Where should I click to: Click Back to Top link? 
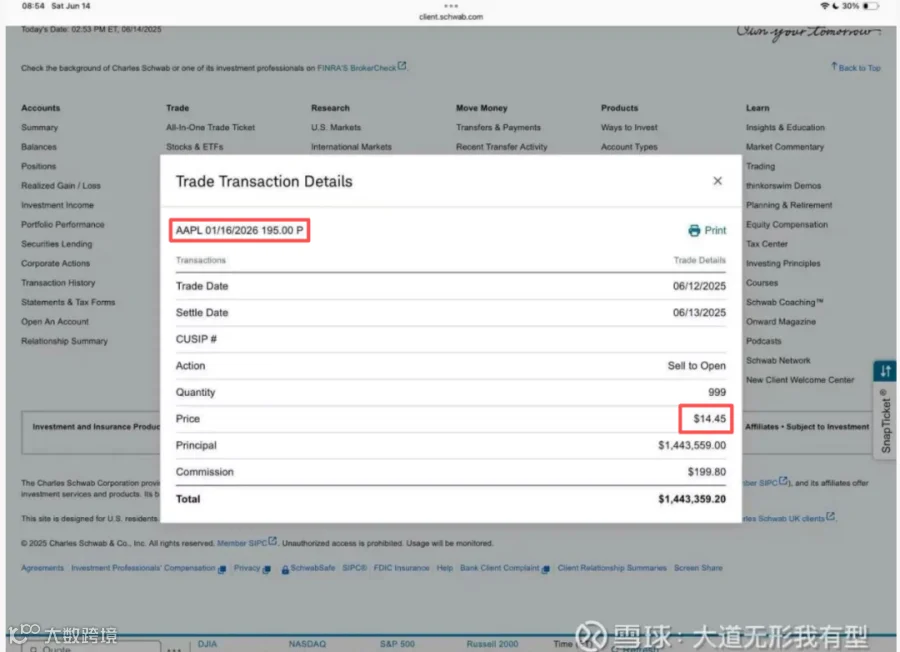(x=856, y=68)
